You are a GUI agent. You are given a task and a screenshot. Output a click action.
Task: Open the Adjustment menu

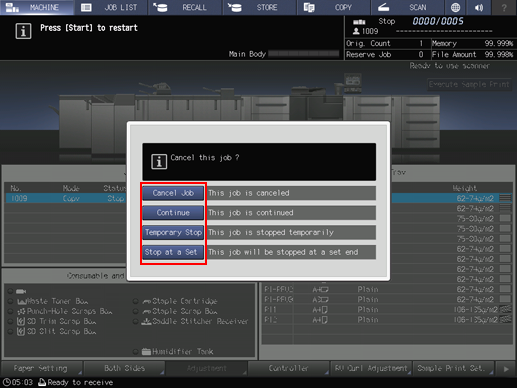point(207,368)
